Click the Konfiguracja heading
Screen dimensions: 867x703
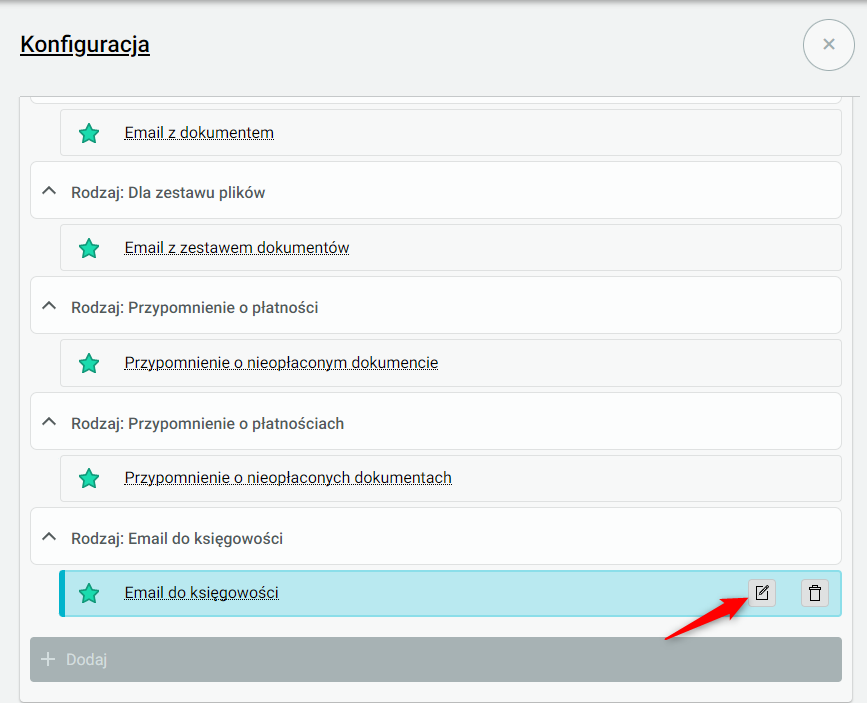click(85, 45)
